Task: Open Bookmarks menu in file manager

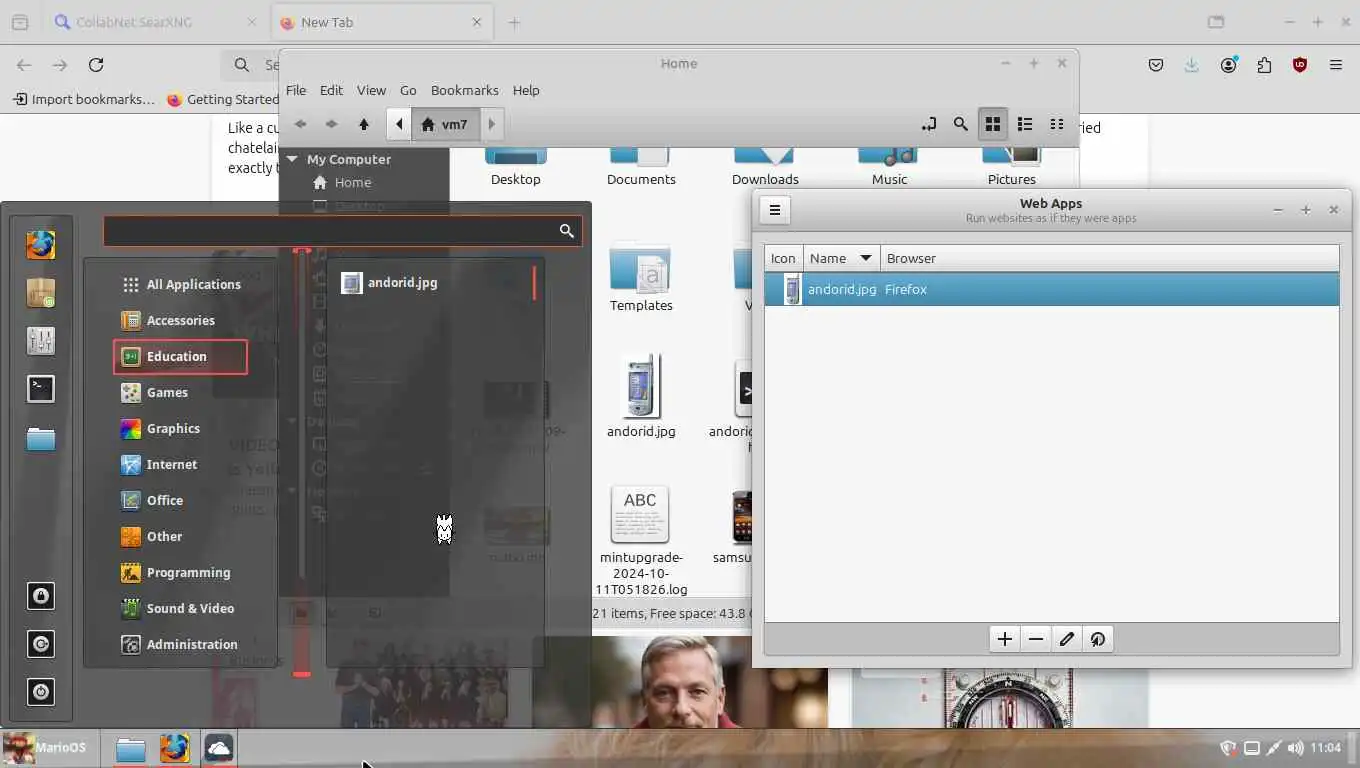Action: (x=464, y=90)
